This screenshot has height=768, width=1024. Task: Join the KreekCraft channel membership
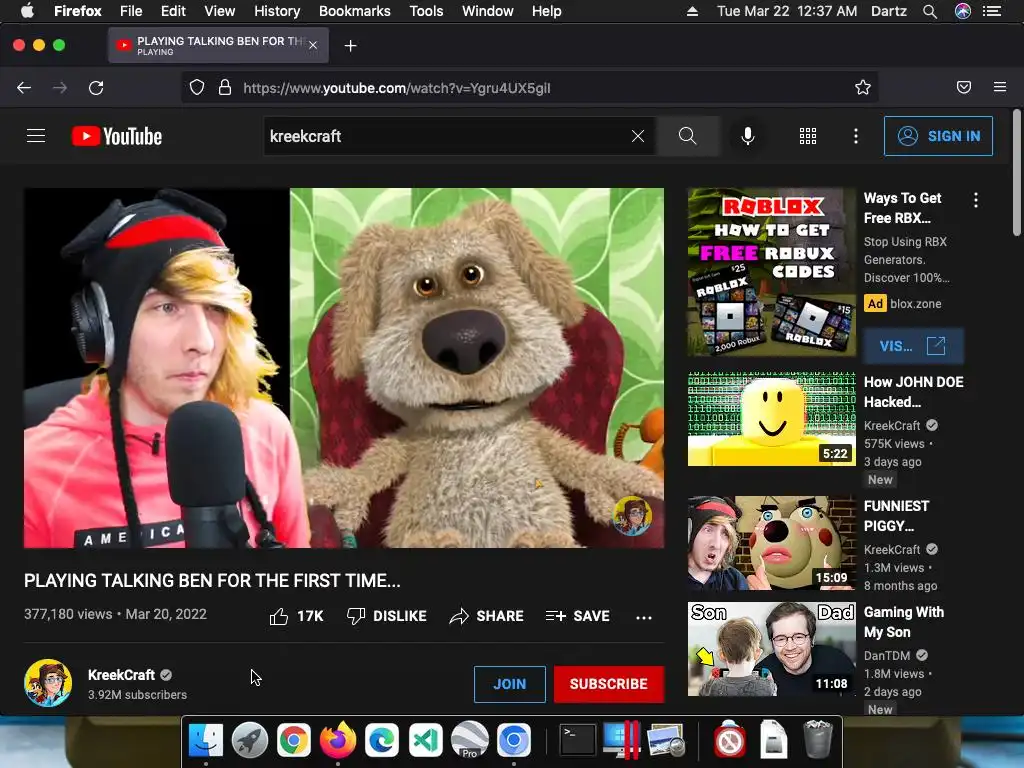pyautogui.click(x=510, y=684)
